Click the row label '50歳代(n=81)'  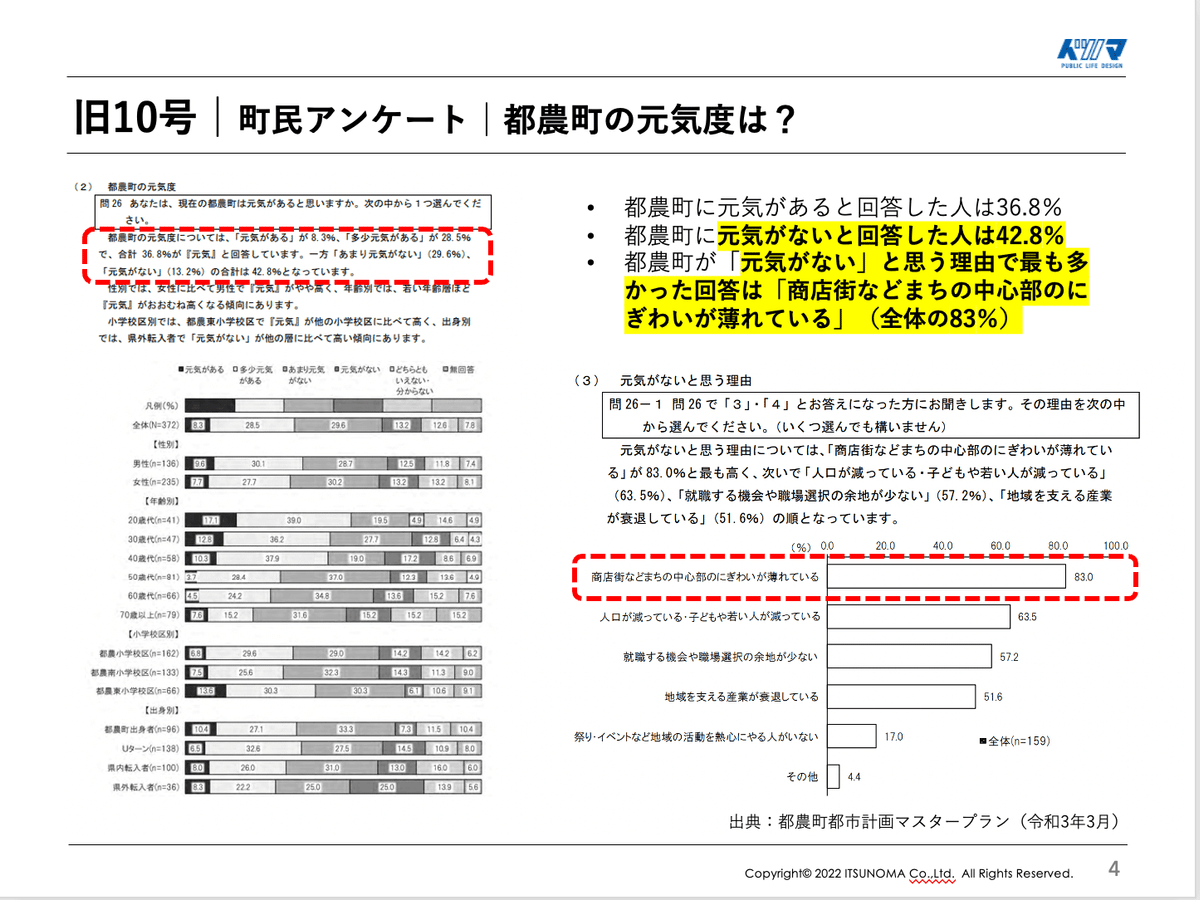[154, 578]
